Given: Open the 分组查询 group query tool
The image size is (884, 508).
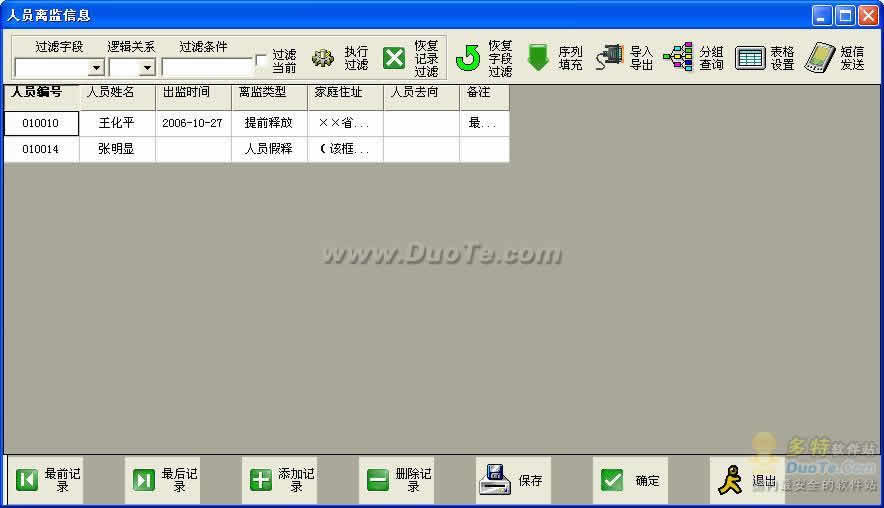Looking at the screenshot, I should [677, 58].
